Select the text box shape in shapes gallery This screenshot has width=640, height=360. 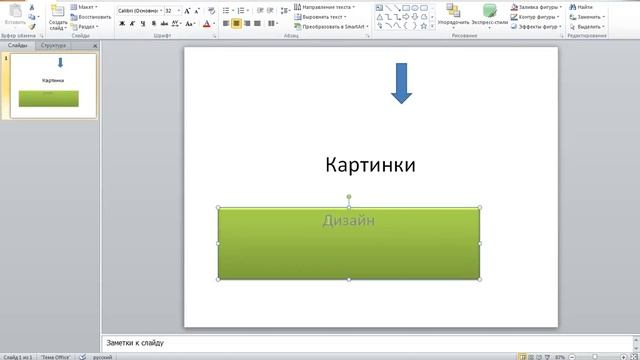click(379, 8)
